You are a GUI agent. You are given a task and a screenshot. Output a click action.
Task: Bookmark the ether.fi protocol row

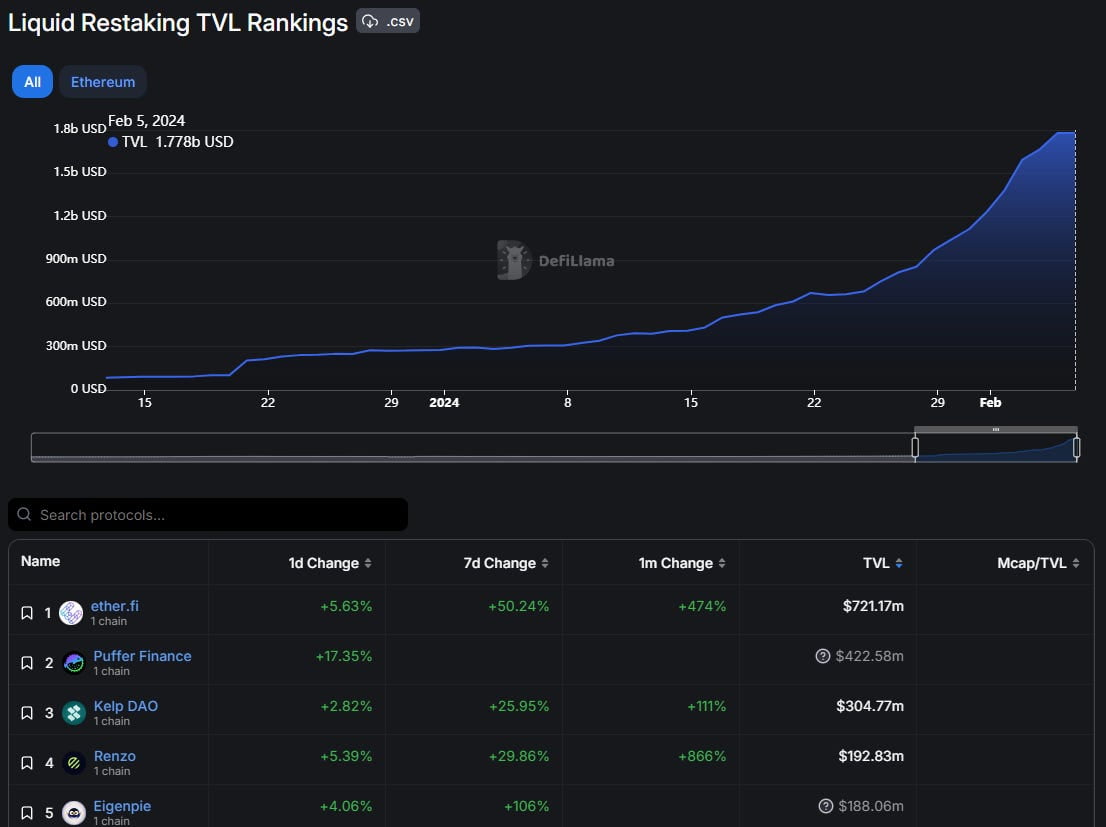[x=27, y=613]
